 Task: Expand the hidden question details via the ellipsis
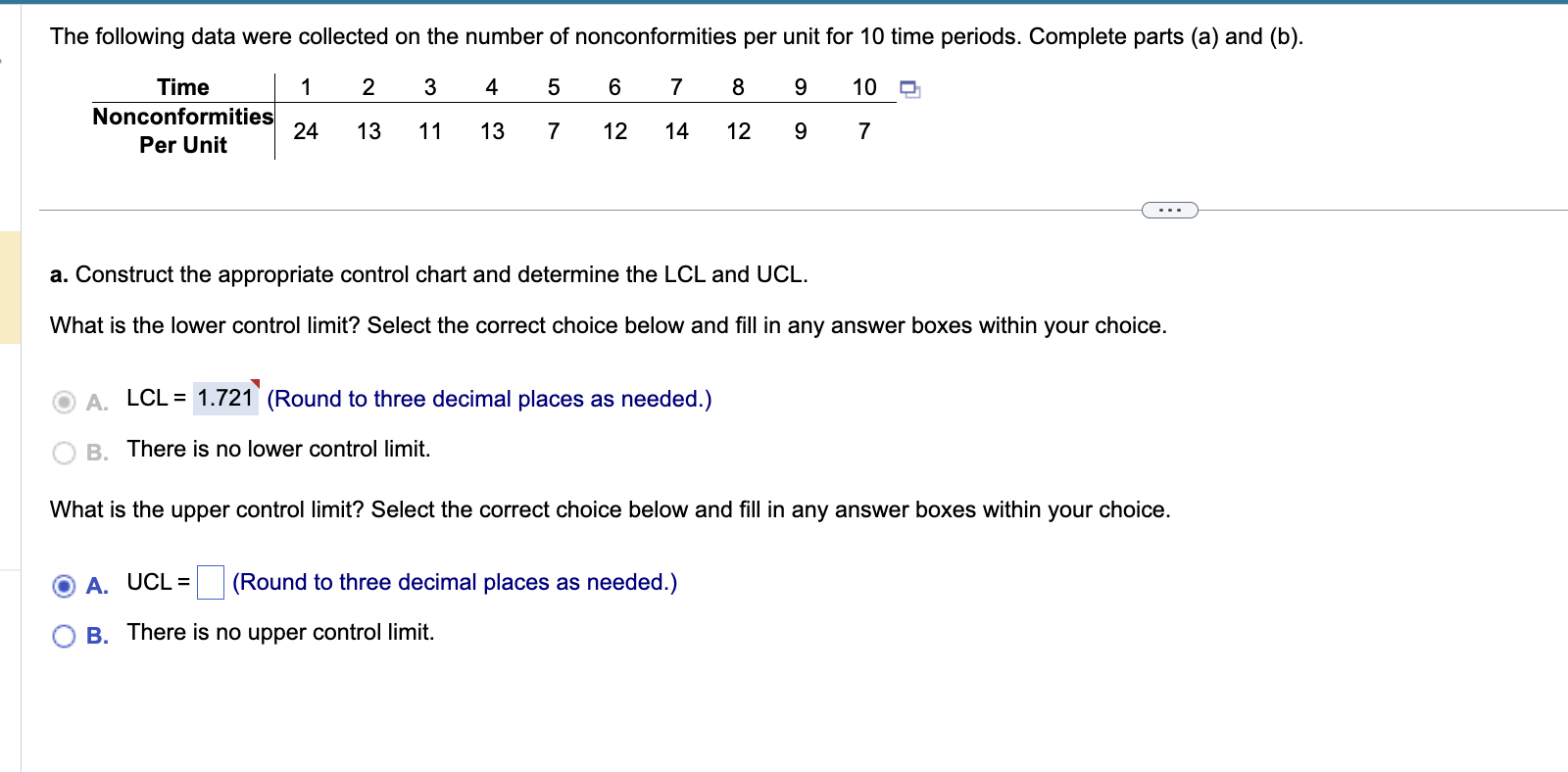click(1169, 209)
